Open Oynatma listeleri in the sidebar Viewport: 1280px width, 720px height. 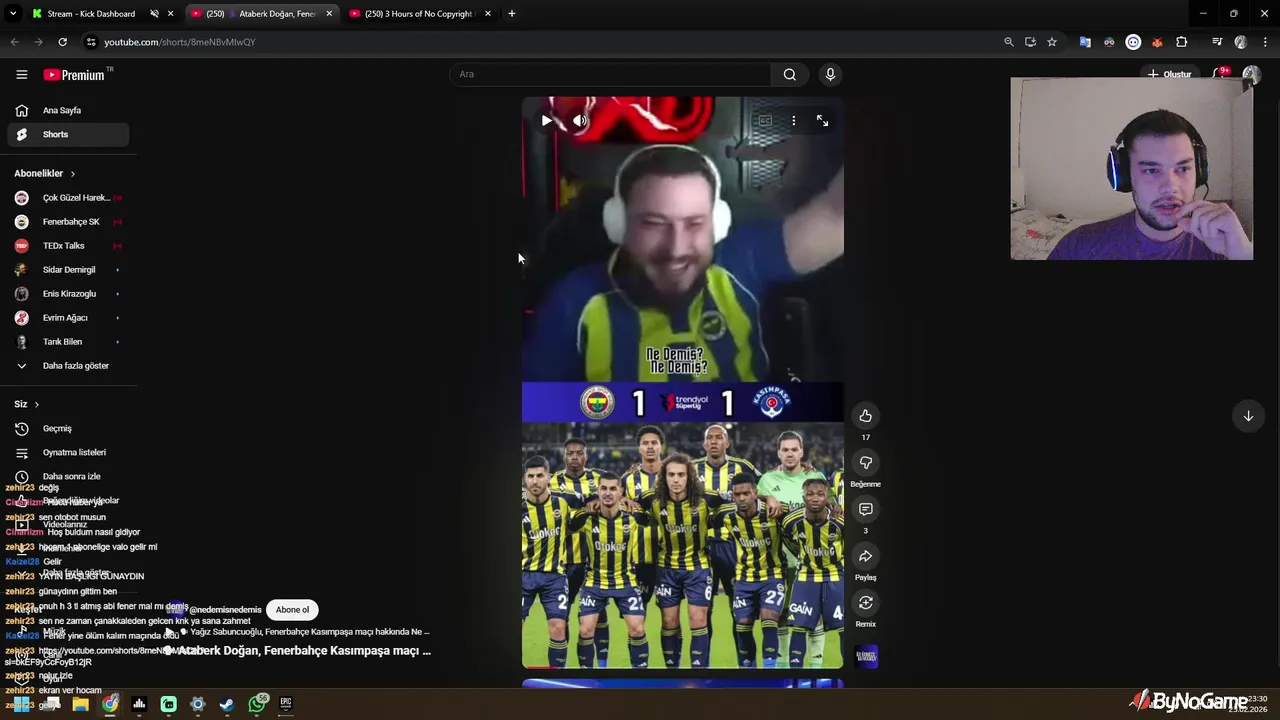[x=68, y=453]
